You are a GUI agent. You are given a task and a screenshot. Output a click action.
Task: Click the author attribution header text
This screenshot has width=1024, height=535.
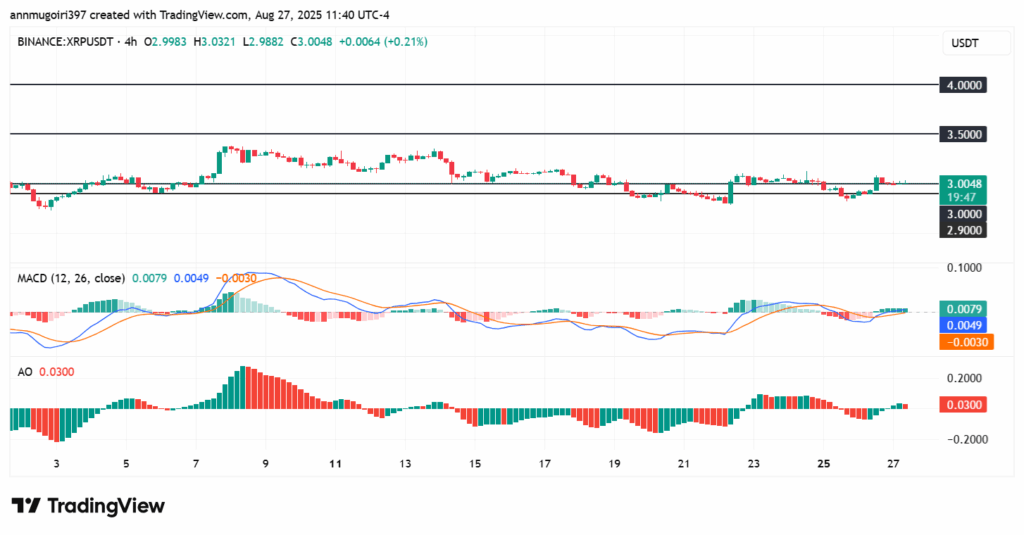pyautogui.click(x=199, y=14)
